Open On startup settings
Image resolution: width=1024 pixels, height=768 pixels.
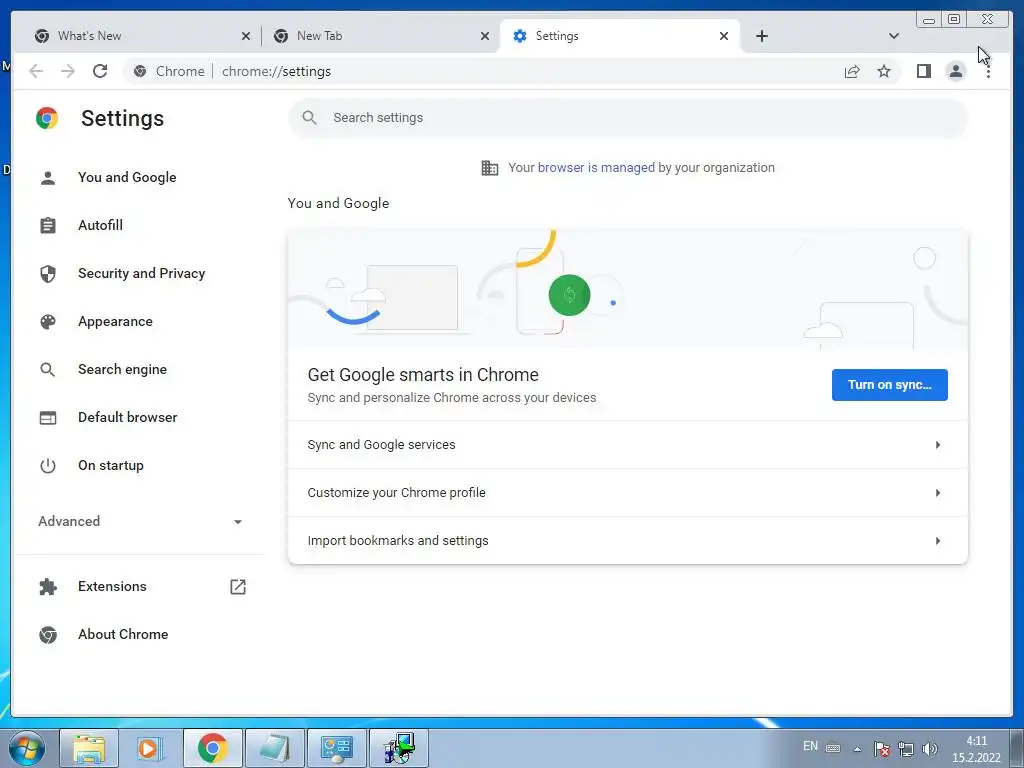pyautogui.click(x=110, y=466)
